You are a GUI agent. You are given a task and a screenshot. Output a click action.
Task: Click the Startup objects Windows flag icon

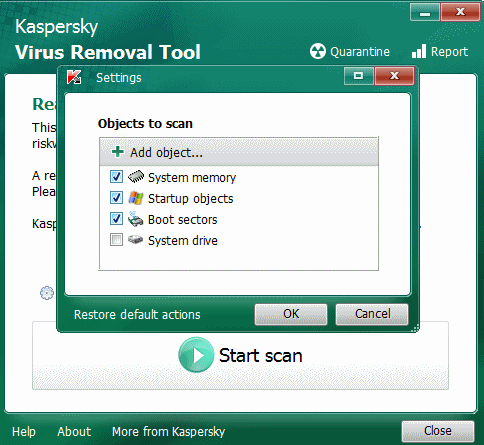pos(136,198)
